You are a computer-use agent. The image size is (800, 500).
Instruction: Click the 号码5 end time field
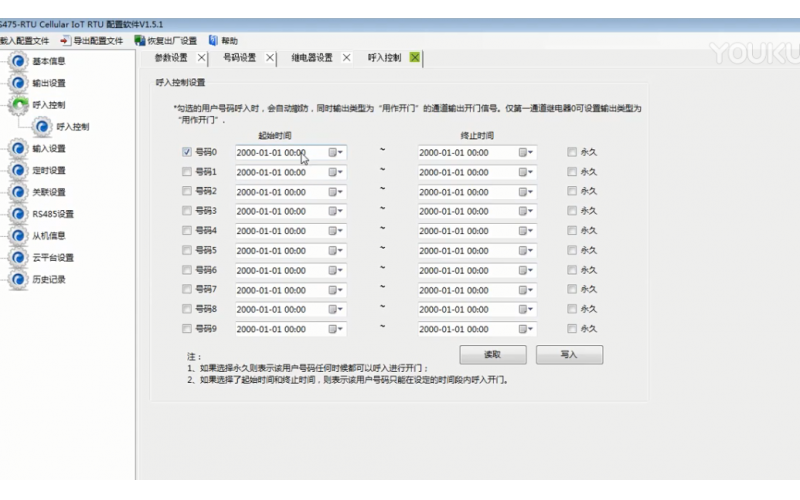477,251
